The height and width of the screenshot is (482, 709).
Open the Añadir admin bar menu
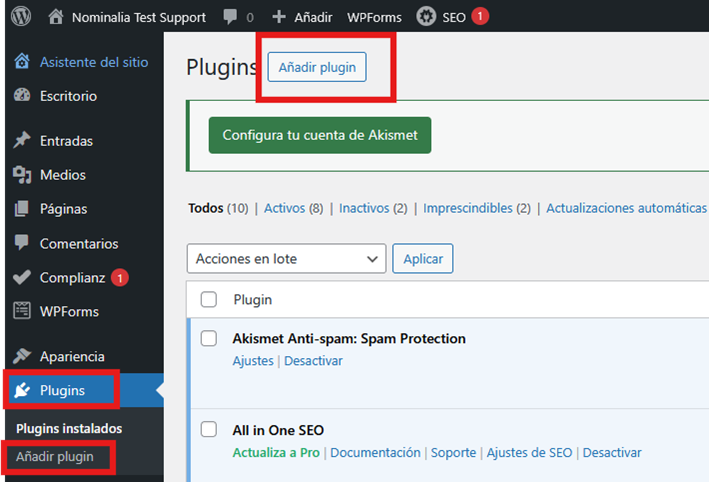313,17
